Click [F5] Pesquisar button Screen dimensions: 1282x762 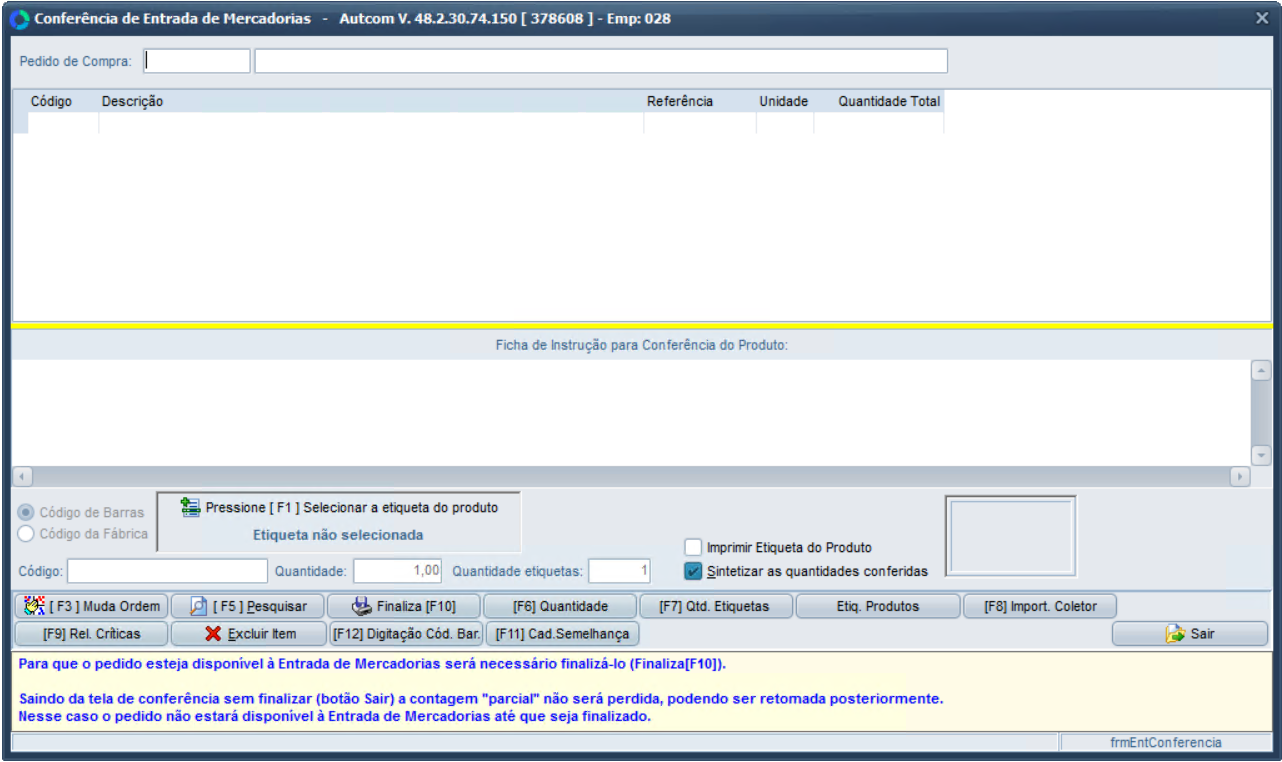(x=248, y=606)
